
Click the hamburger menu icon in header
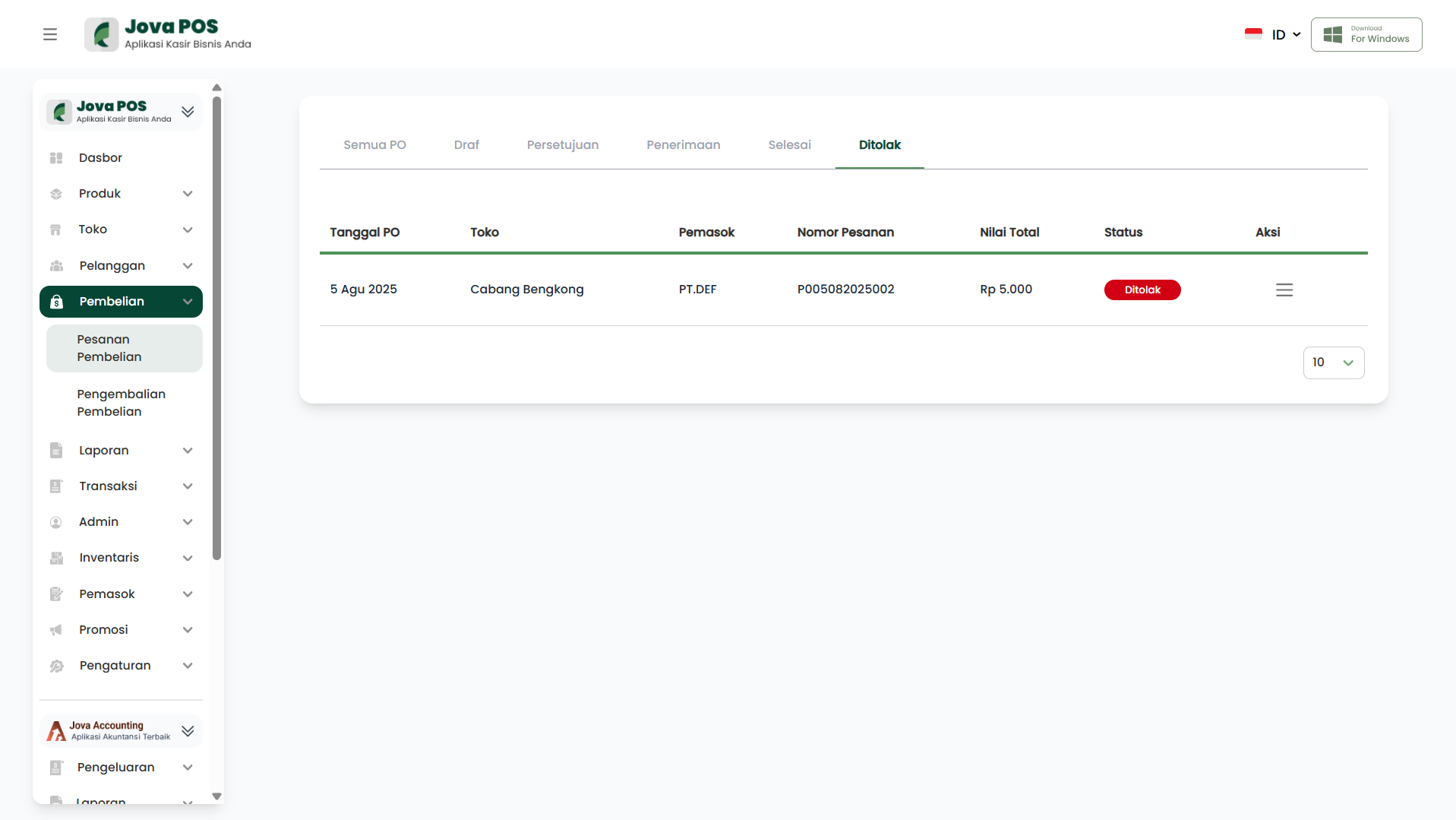[50, 34]
